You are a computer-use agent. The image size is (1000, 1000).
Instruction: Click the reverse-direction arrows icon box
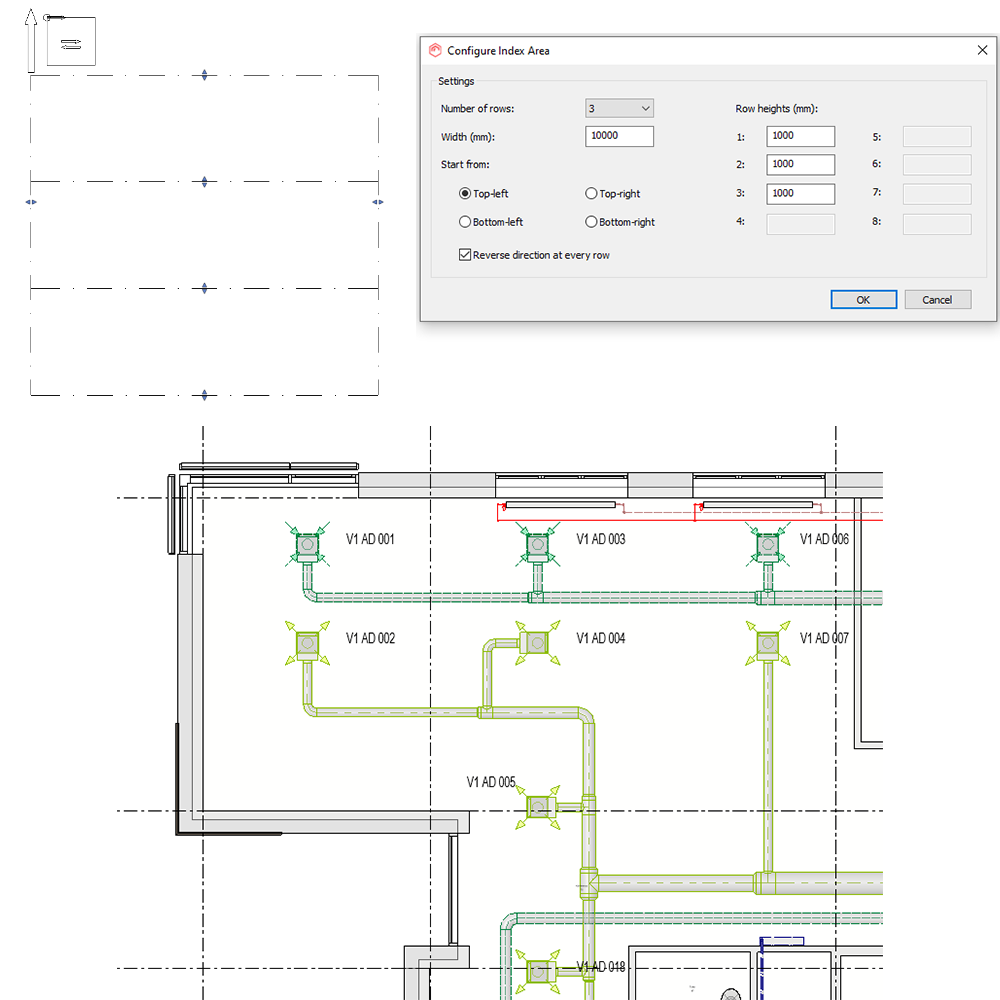tap(71, 43)
